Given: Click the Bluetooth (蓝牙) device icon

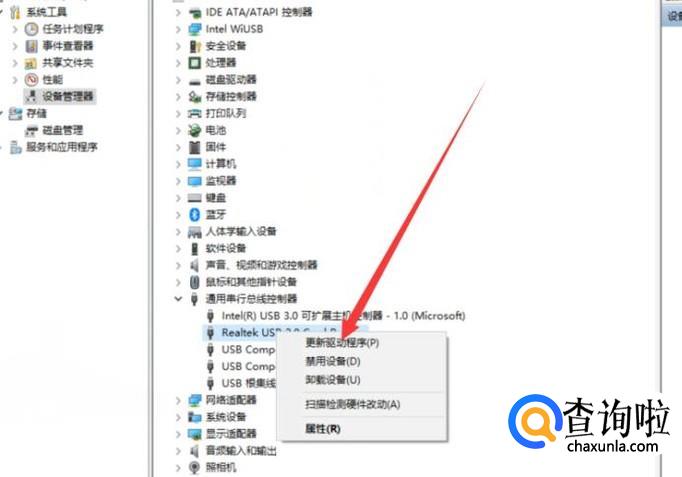Looking at the screenshot, I should [194, 214].
